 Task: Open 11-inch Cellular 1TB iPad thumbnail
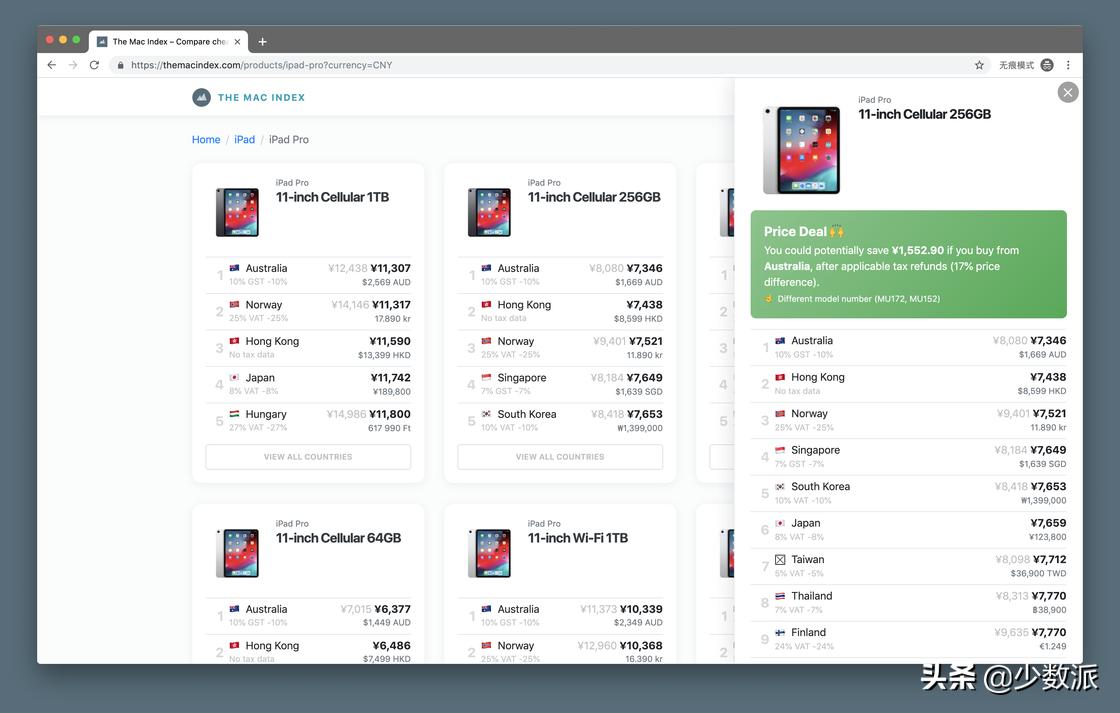coord(237,212)
